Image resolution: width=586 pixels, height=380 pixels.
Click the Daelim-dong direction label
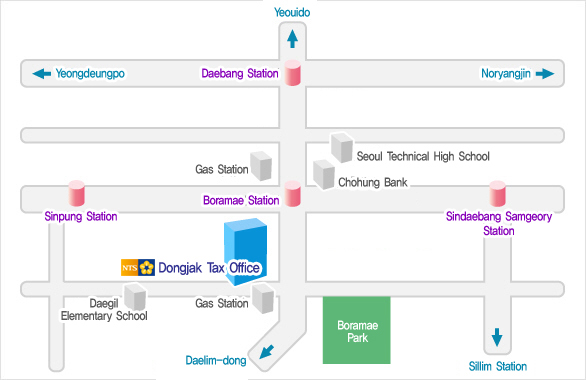click(216, 360)
